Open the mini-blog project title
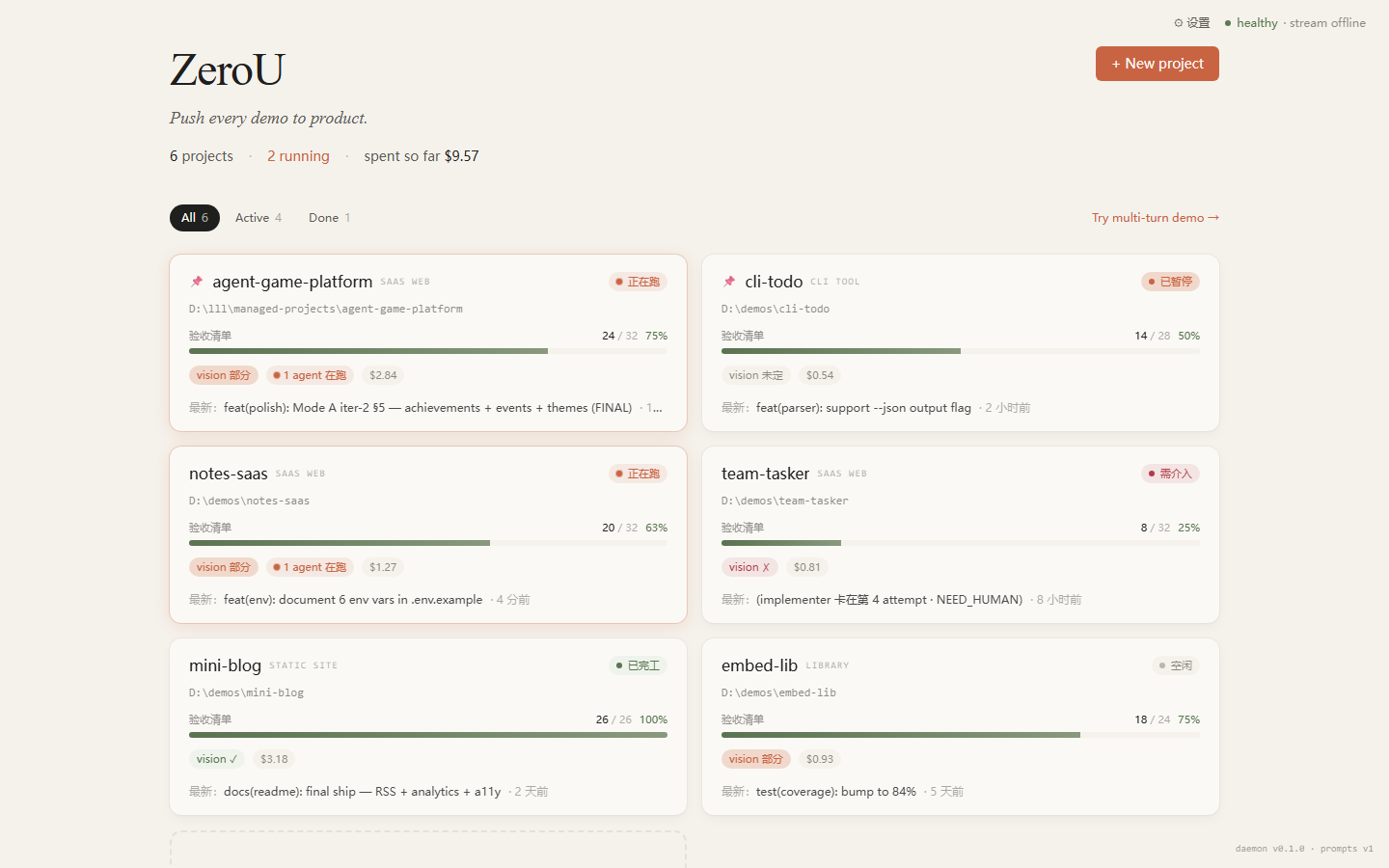Image resolution: width=1389 pixels, height=868 pixels. 225,665
